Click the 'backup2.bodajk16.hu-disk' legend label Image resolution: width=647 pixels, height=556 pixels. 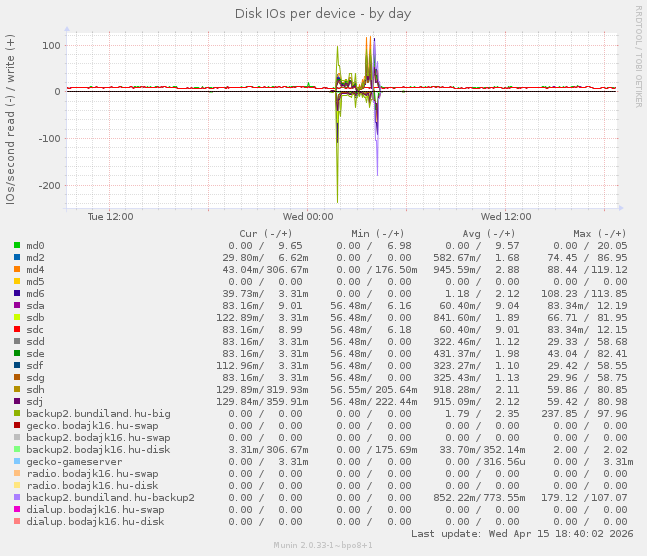pos(98,450)
